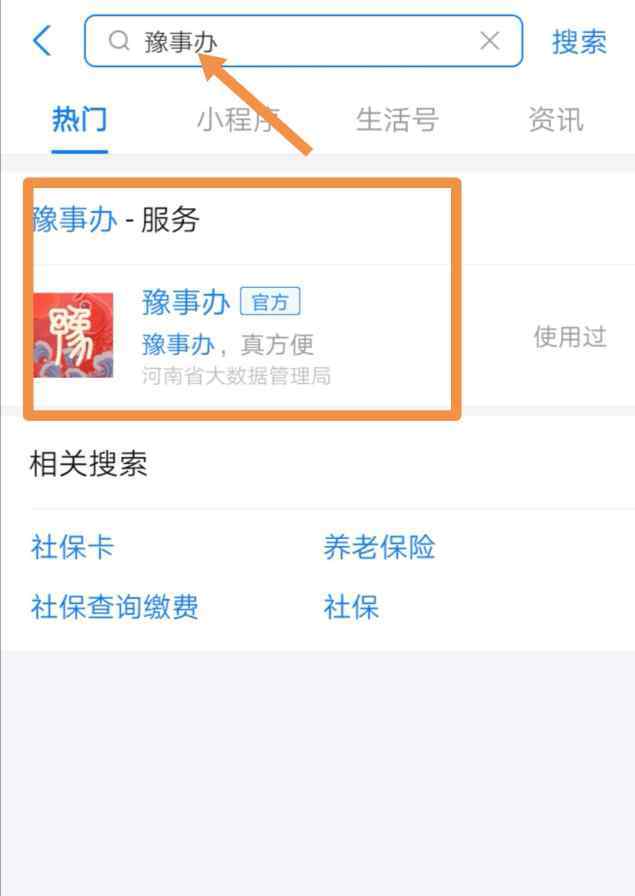Image resolution: width=635 pixels, height=896 pixels.
Task: Tap the 使用过 label
Action: 570,337
